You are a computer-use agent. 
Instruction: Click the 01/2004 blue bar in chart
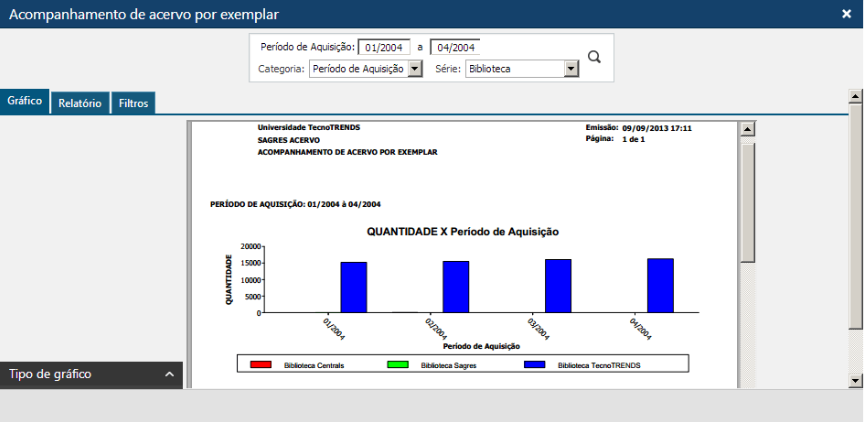(353, 287)
